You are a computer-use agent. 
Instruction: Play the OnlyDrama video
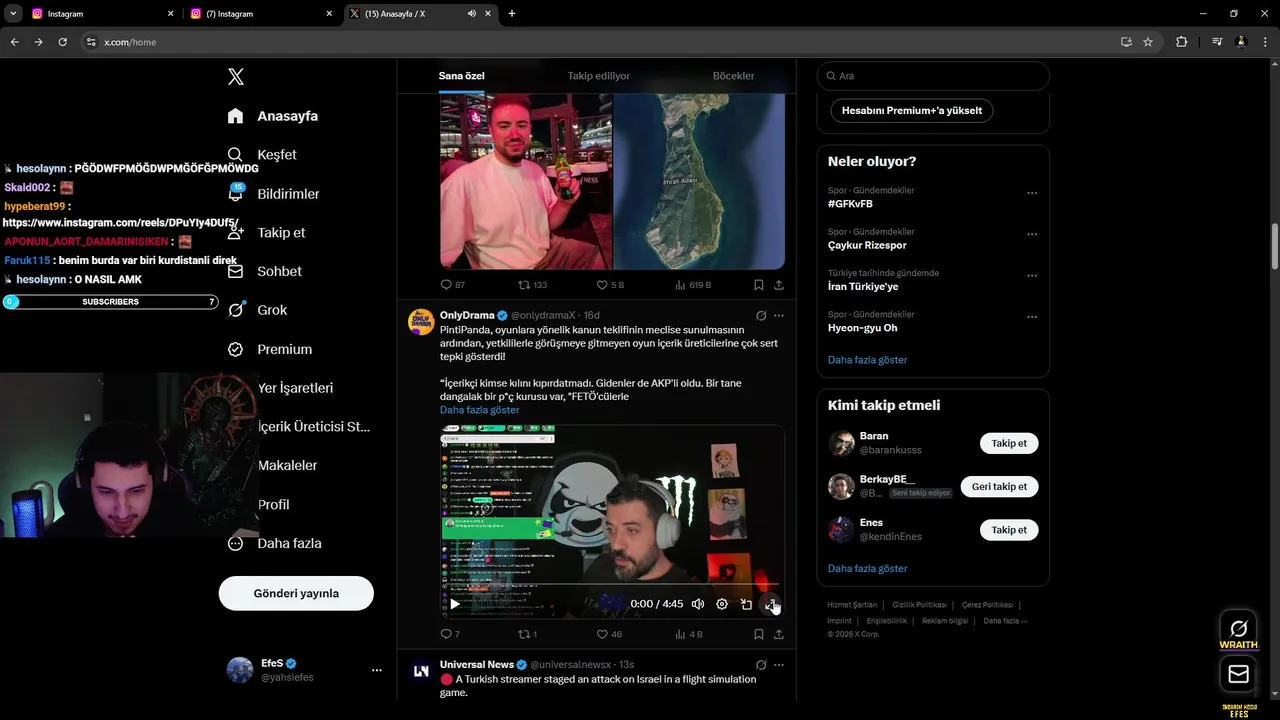point(455,604)
